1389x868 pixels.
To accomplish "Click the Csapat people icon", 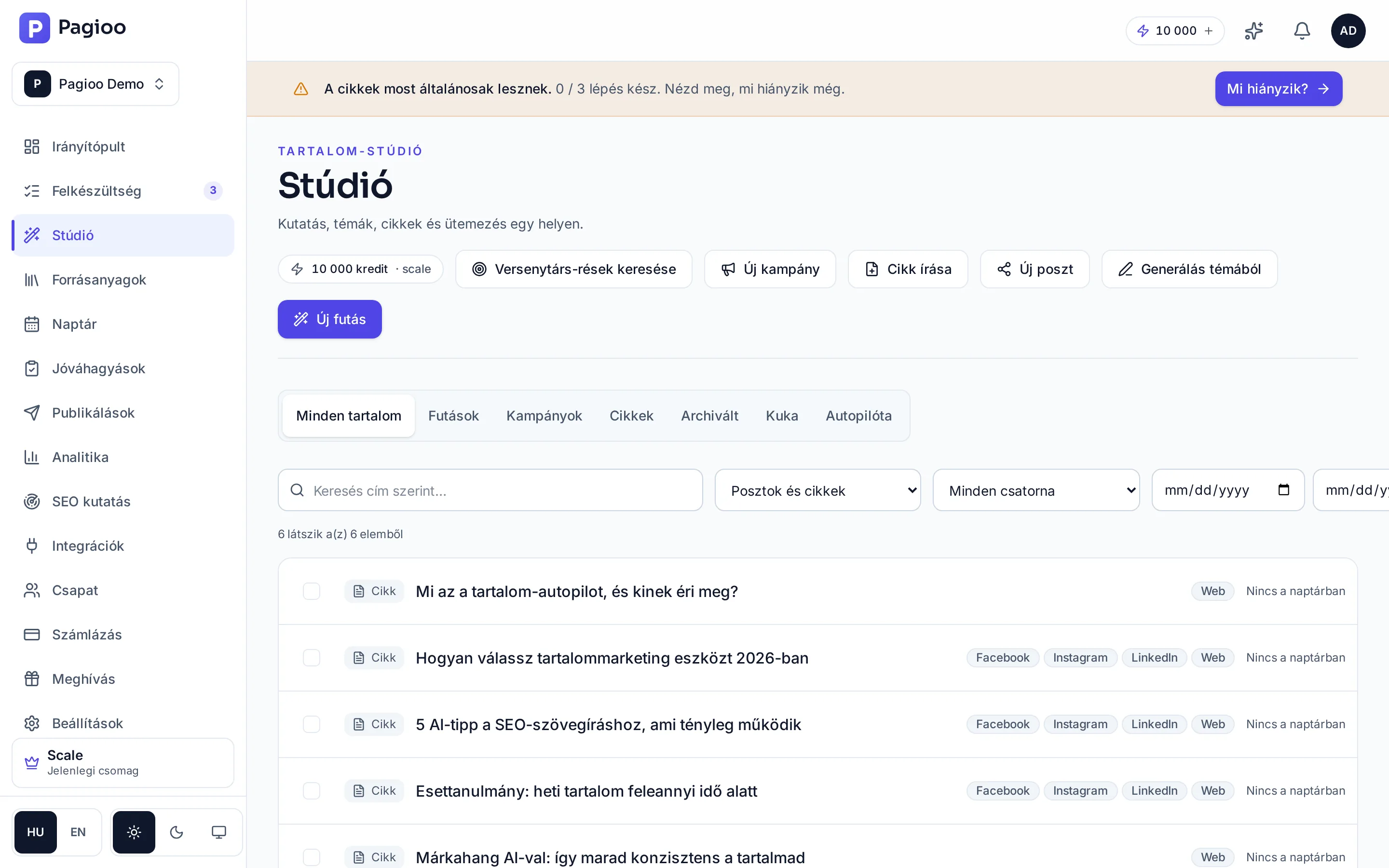I will click(x=31, y=590).
